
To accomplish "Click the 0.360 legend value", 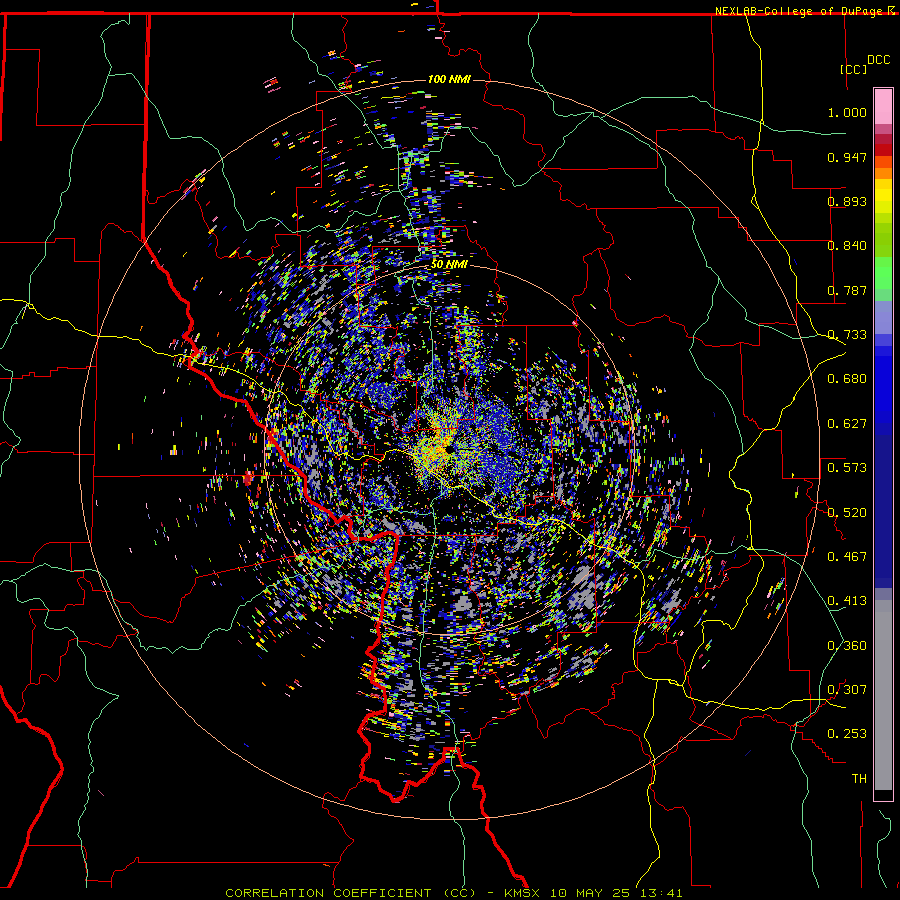I will click(x=847, y=645).
